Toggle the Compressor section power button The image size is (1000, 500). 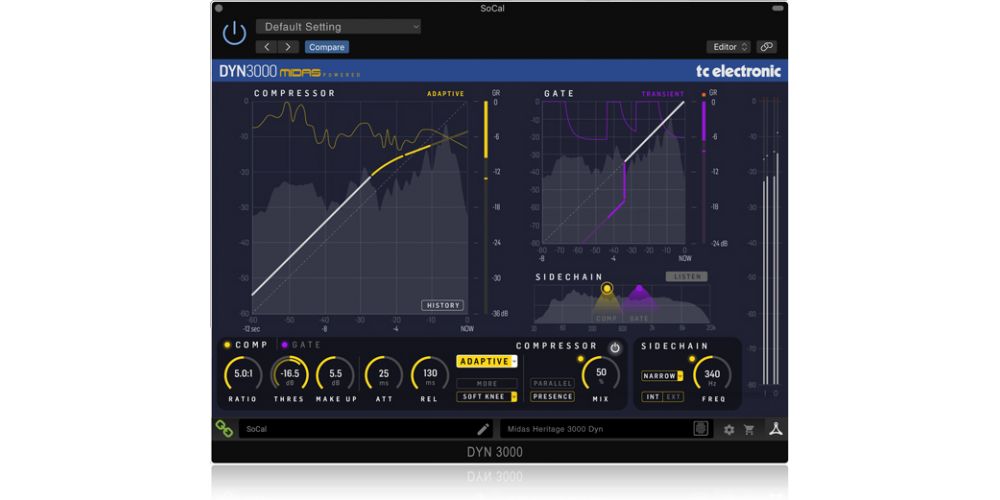coord(615,348)
